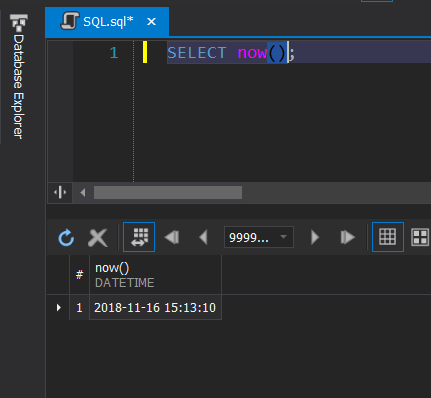The image size is (431, 398).
Task: Click the SQL script document icon
Action: click(x=69, y=21)
